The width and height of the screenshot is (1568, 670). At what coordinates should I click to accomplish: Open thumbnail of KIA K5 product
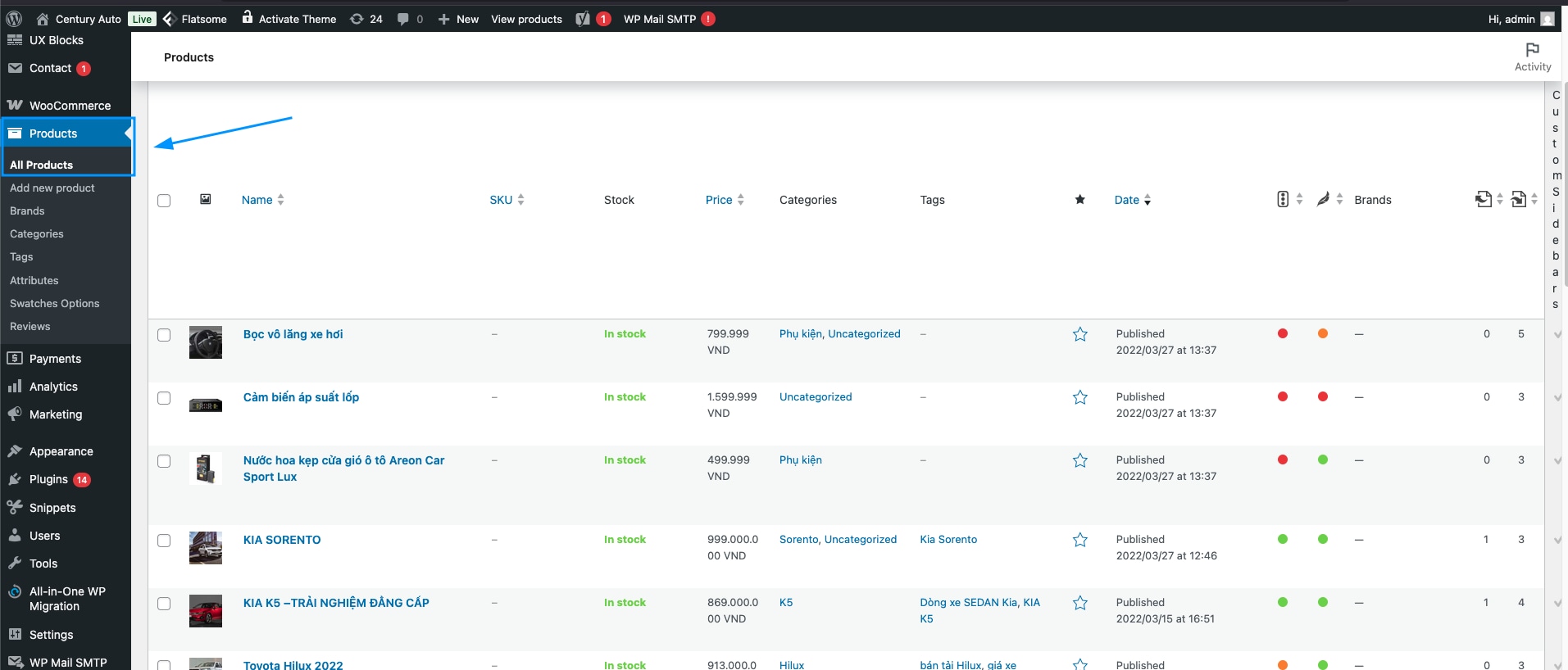click(x=206, y=611)
